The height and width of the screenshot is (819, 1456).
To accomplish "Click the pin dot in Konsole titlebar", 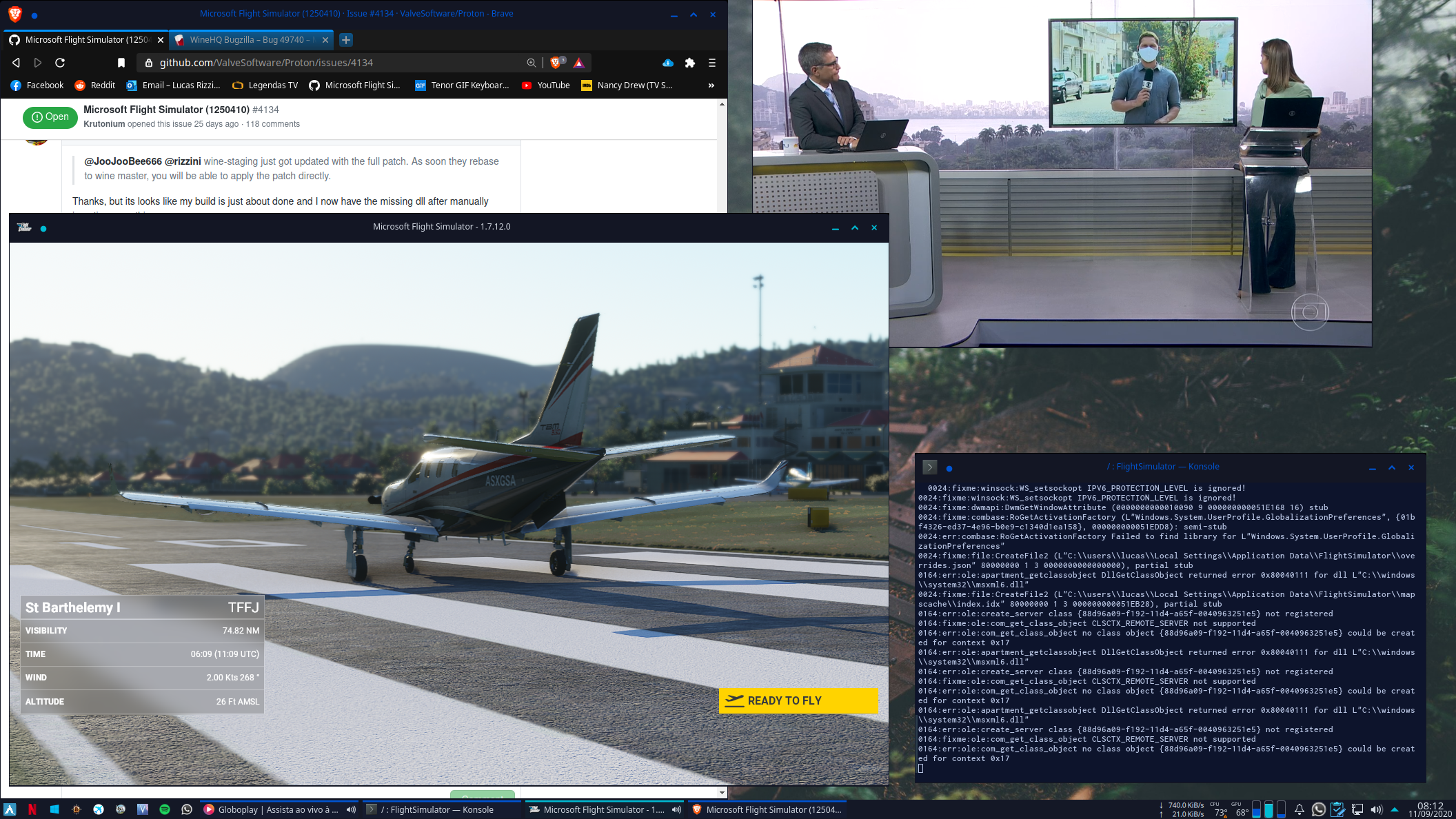I will click(x=949, y=468).
